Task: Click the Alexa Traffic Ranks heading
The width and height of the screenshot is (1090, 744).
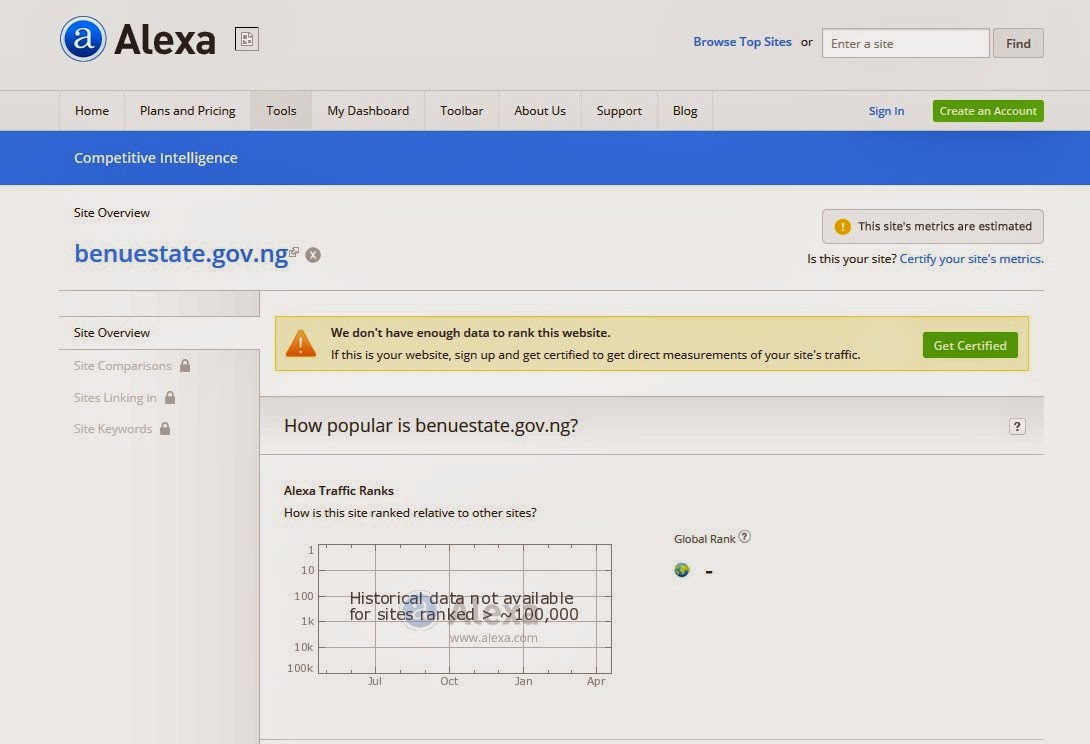Action: tap(339, 491)
